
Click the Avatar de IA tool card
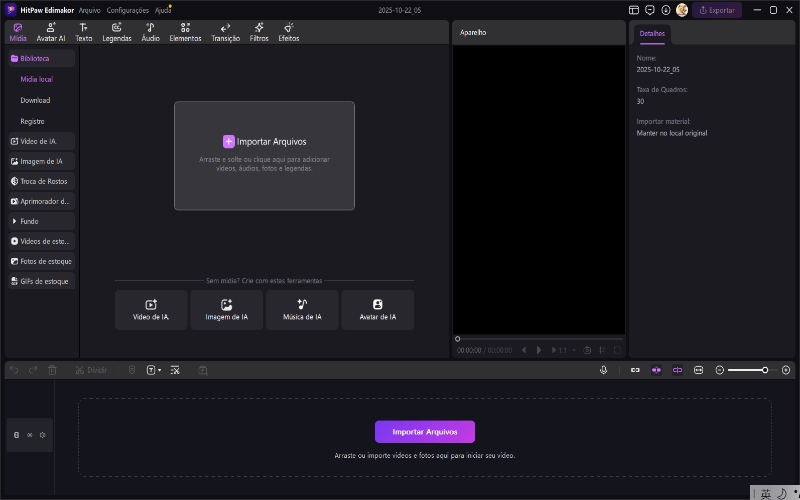378,310
